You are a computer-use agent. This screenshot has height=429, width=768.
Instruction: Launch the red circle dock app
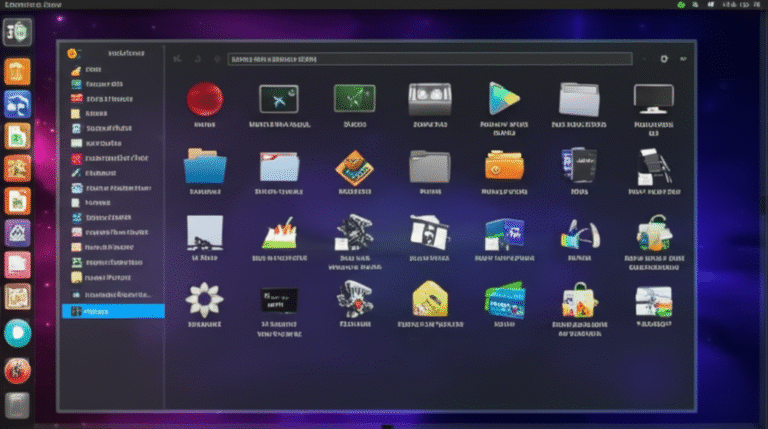pyautogui.click(x=18, y=370)
